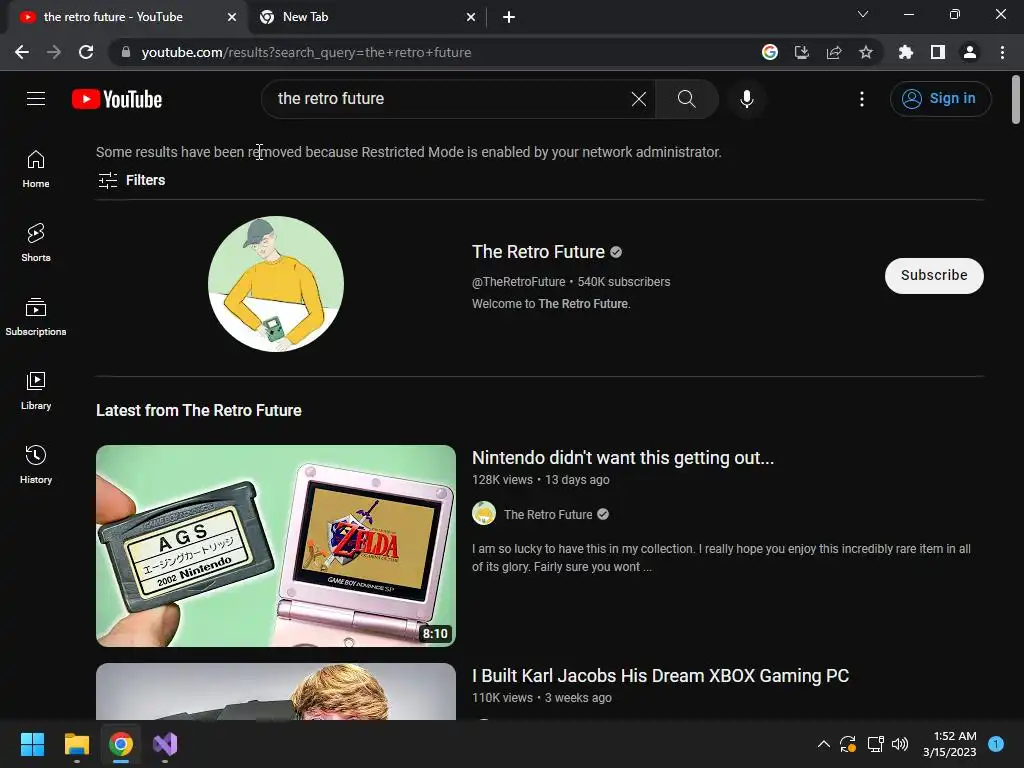This screenshot has height=768, width=1024.
Task: Click the '540K subscribers' text
Action: [x=624, y=282]
